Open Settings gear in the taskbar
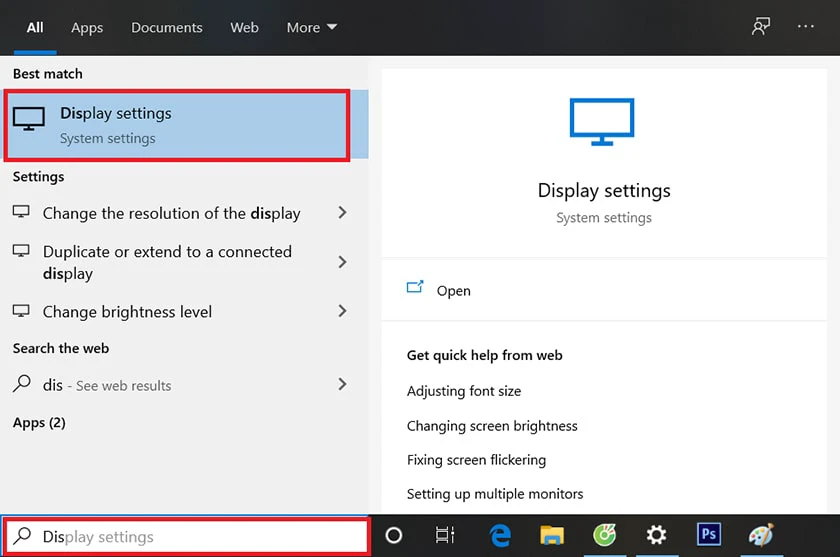 tap(656, 535)
